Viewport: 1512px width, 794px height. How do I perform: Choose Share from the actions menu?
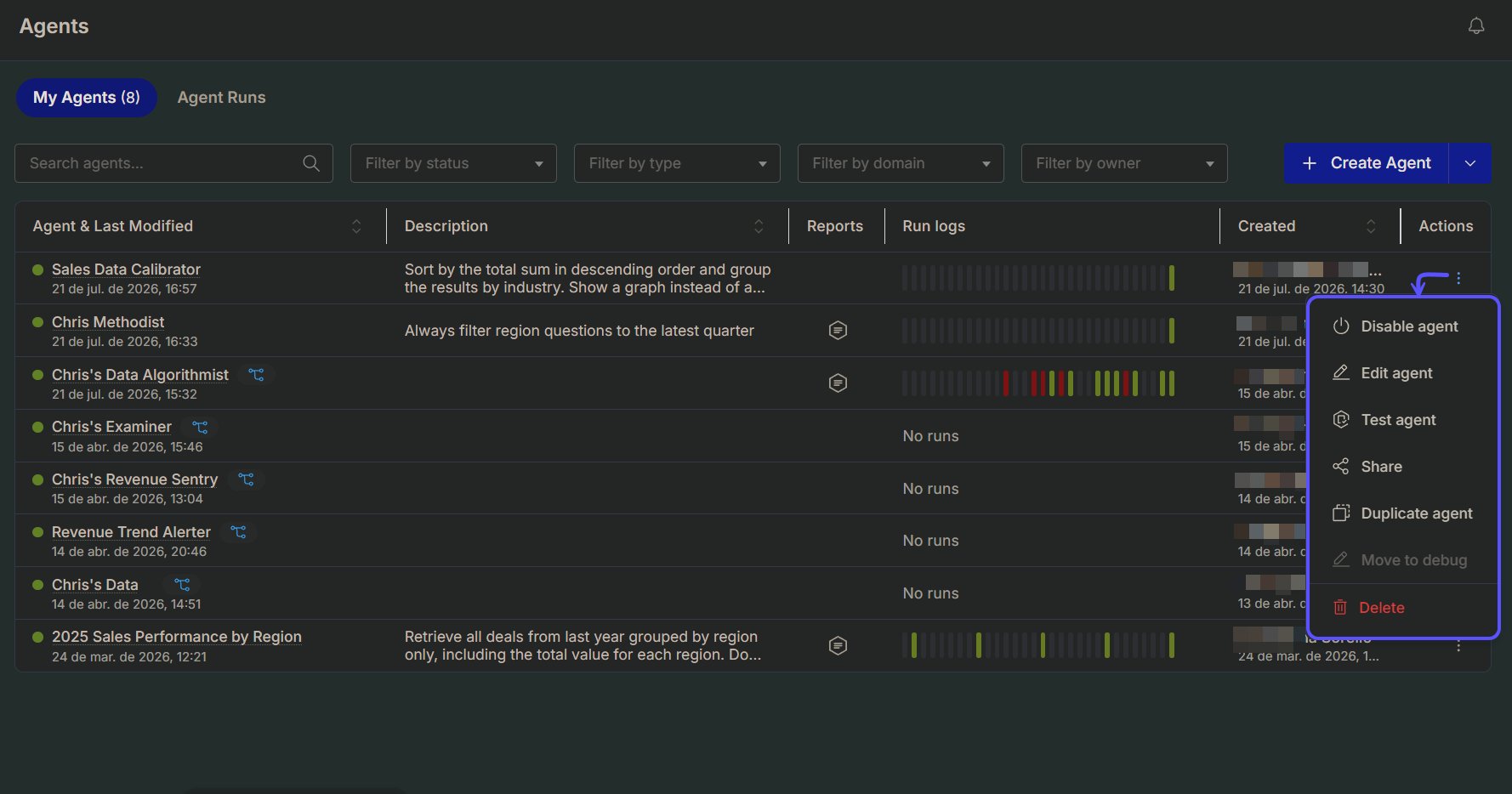[1403, 467]
